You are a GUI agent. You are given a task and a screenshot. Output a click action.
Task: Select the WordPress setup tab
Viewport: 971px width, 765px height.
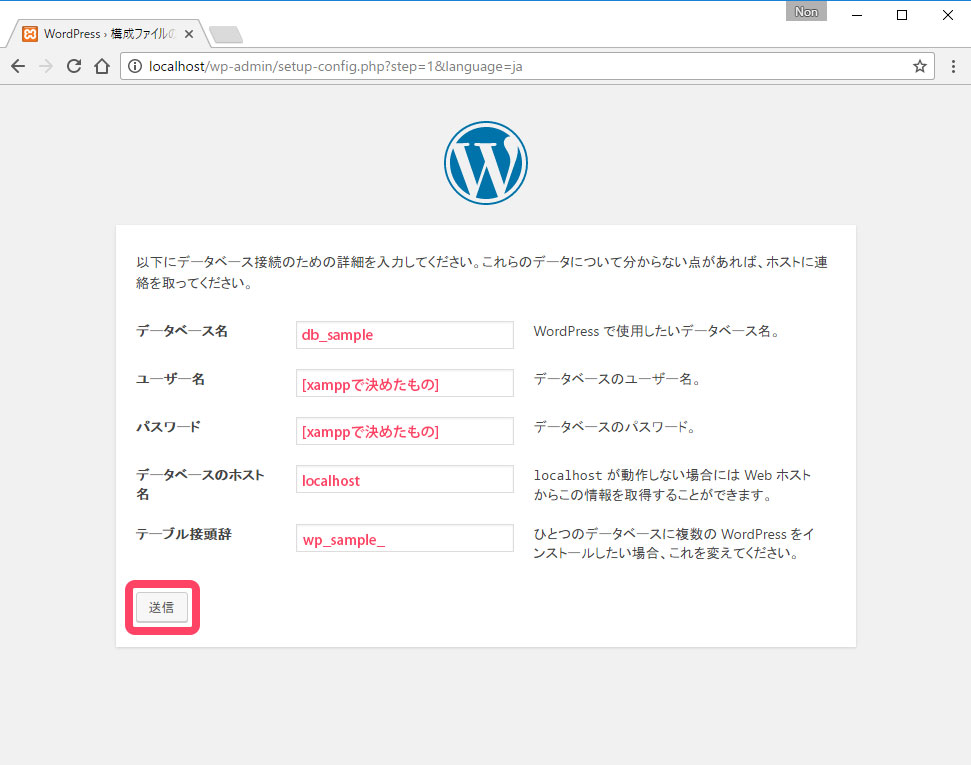[x=108, y=33]
